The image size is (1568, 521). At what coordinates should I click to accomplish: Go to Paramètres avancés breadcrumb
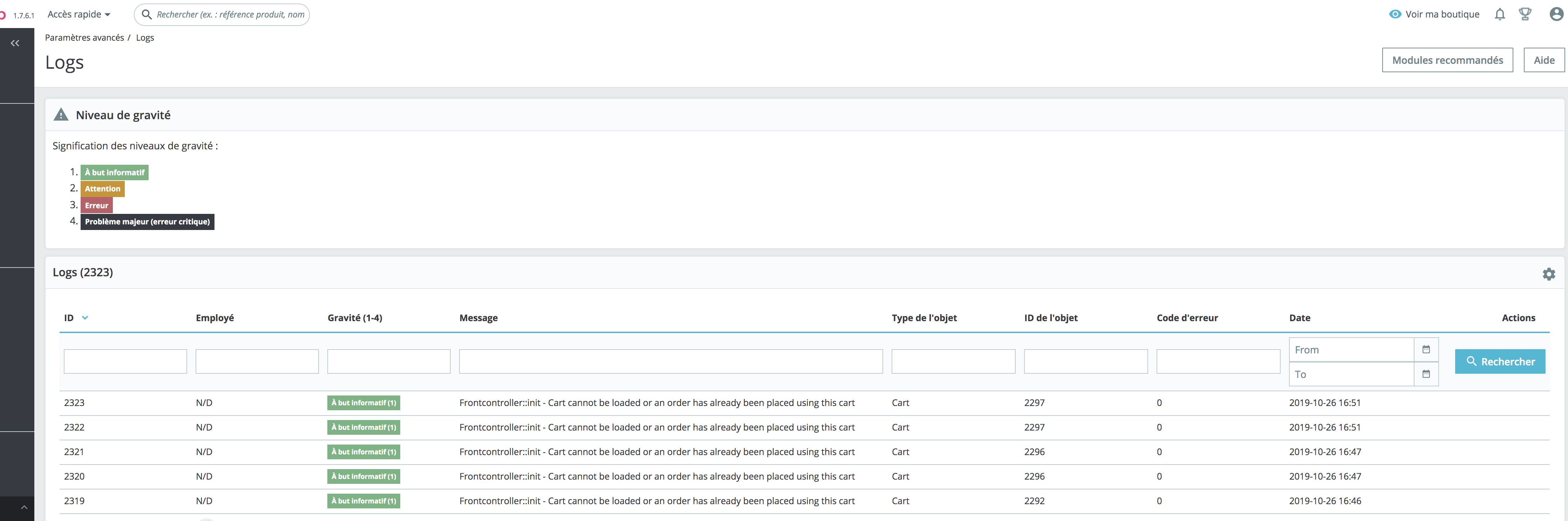pyautogui.click(x=84, y=38)
